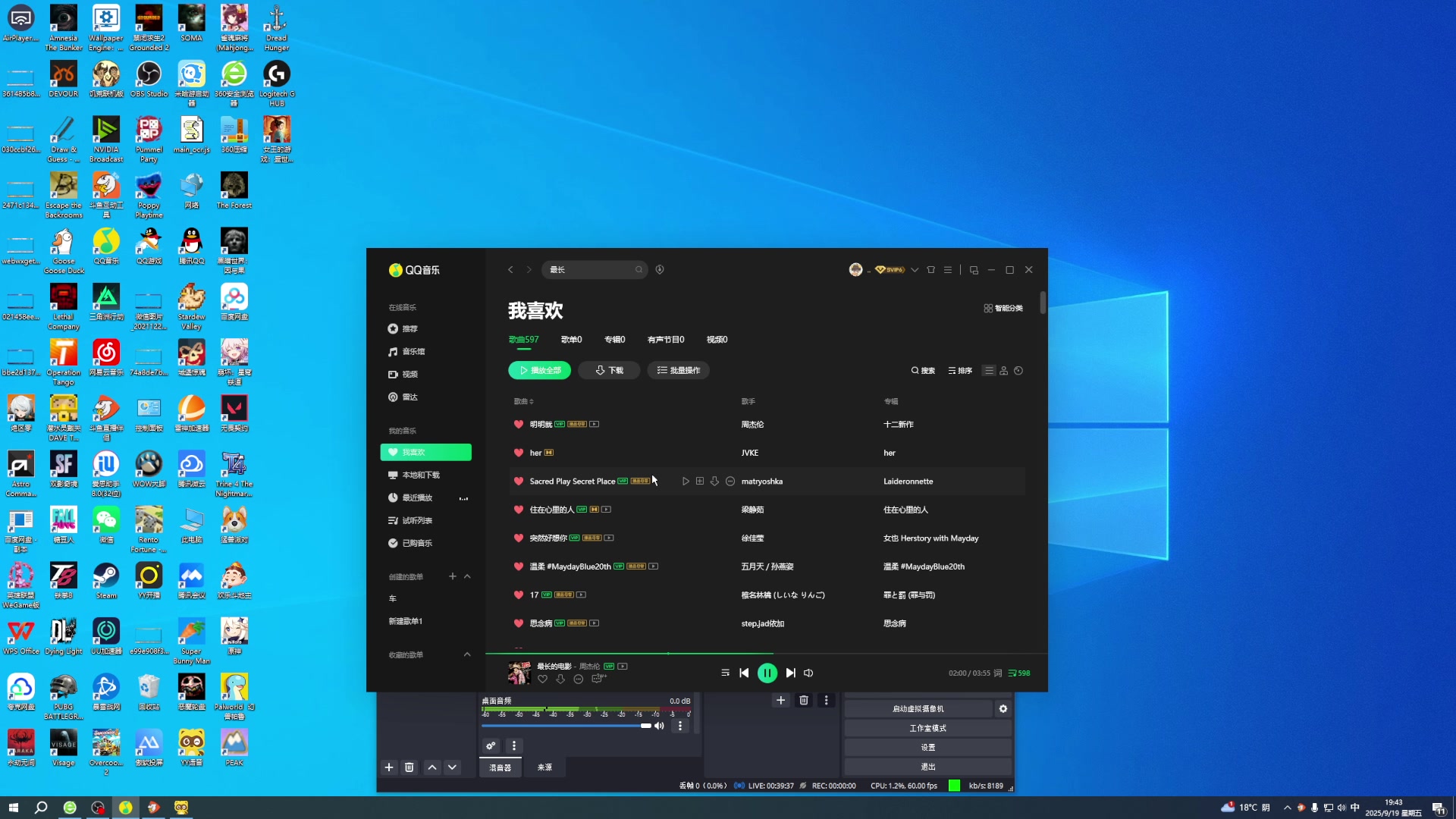The width and height of the screenshot is (1456, 819).
Task: Unlike 思念病 by its heart
Action: 519,623
